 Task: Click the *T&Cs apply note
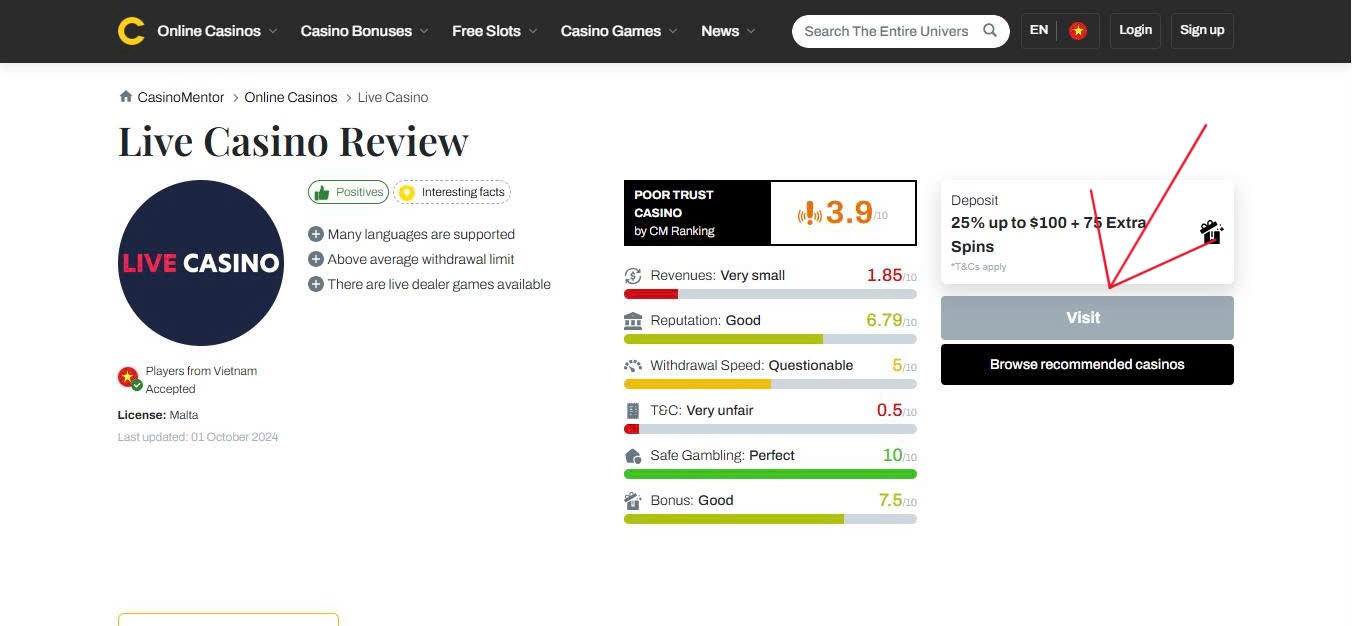[979, 267]
